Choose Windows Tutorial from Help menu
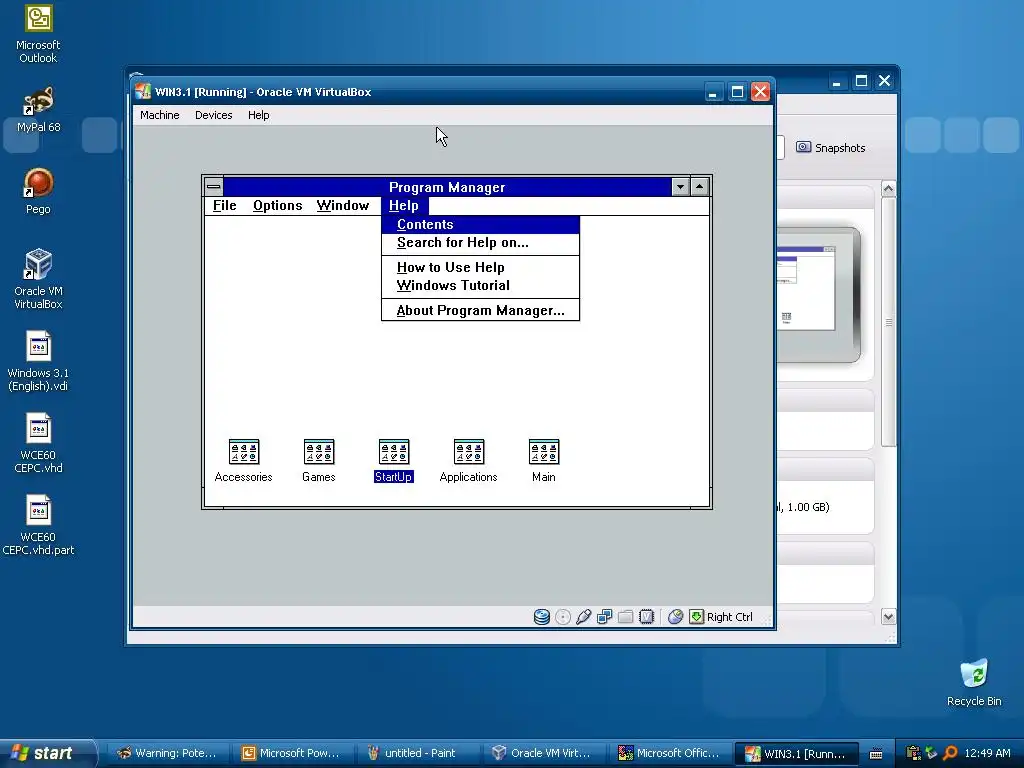This screenshot has width=1024, height=768. (480, 285)
